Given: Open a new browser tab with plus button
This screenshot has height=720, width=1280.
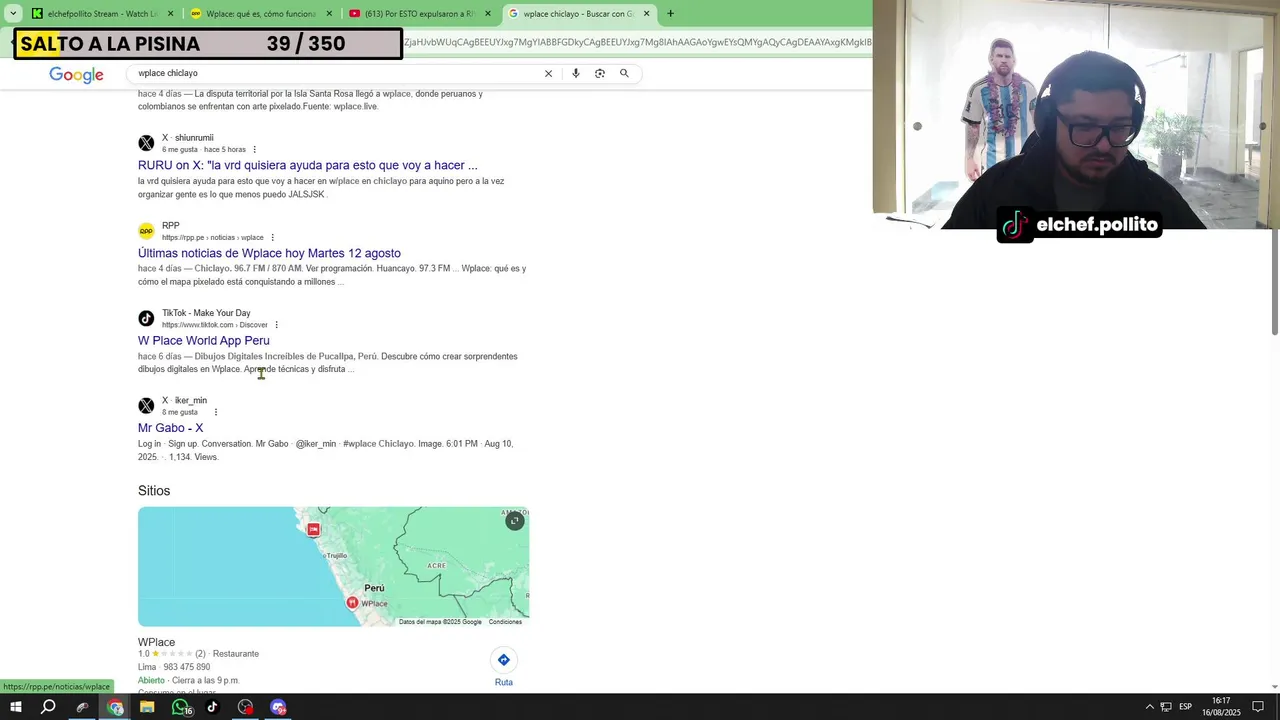Looking at the screenshot, I should pyautogui.click(x=670, y=14).
